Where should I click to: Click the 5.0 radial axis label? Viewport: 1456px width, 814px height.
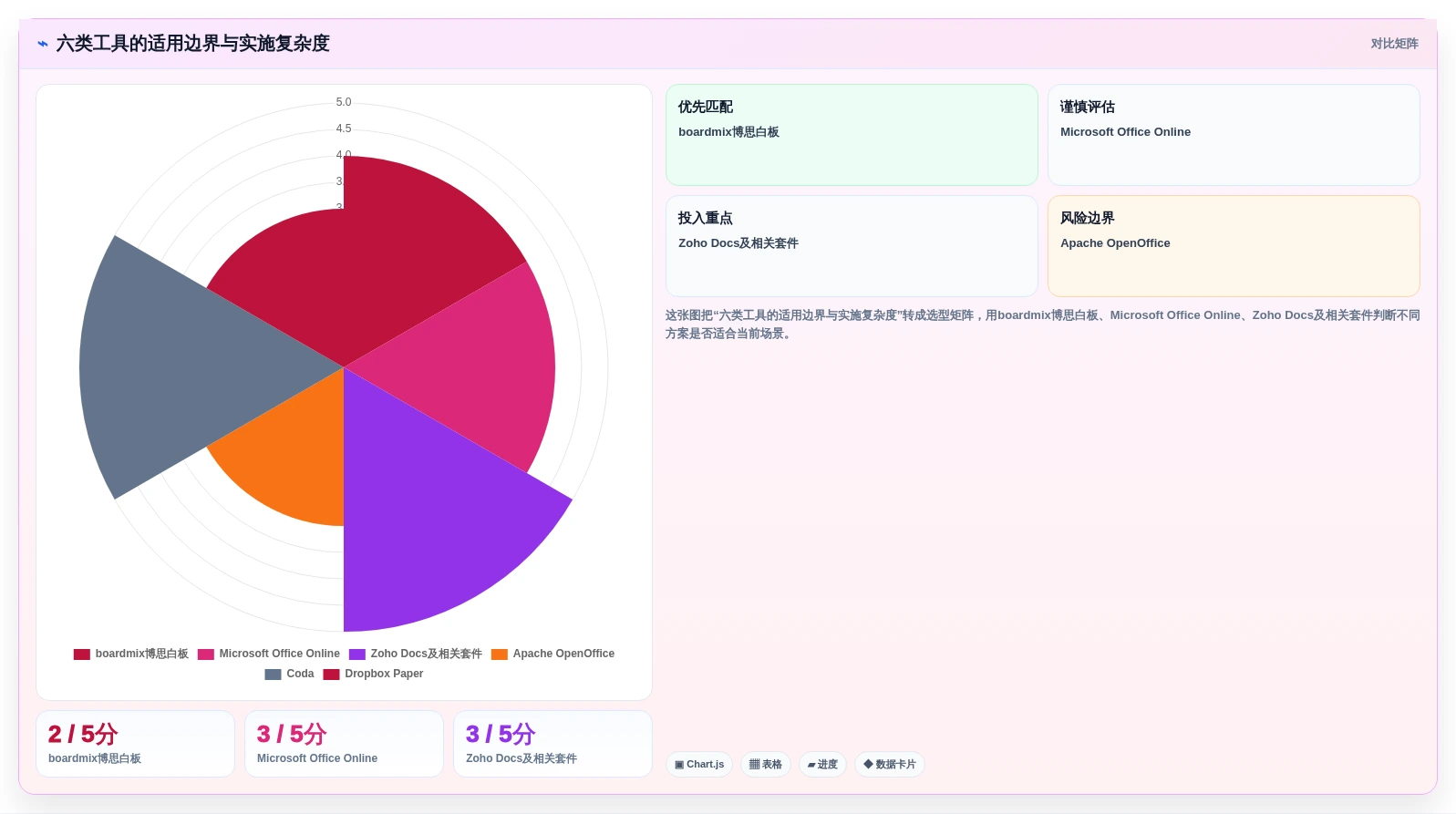pos(344,102)
